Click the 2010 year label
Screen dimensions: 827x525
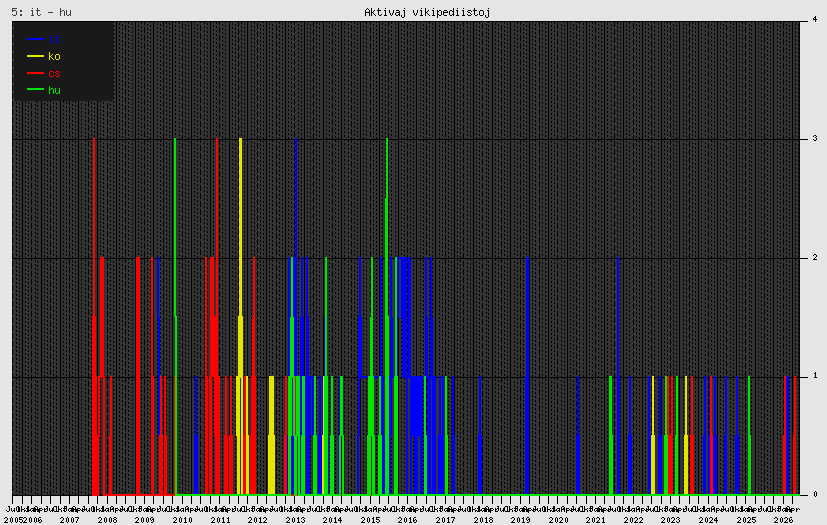click(182, 520)
